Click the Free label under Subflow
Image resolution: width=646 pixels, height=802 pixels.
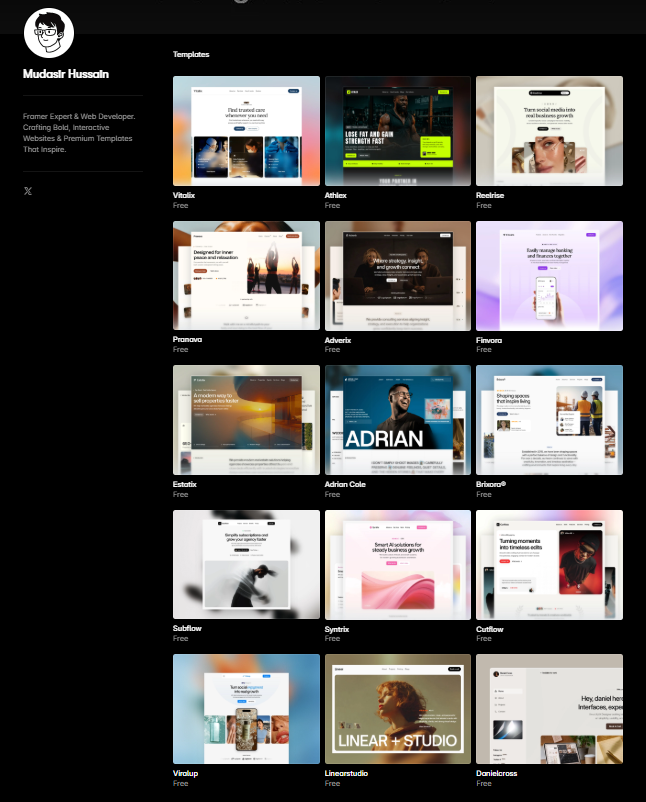point(181,638)
